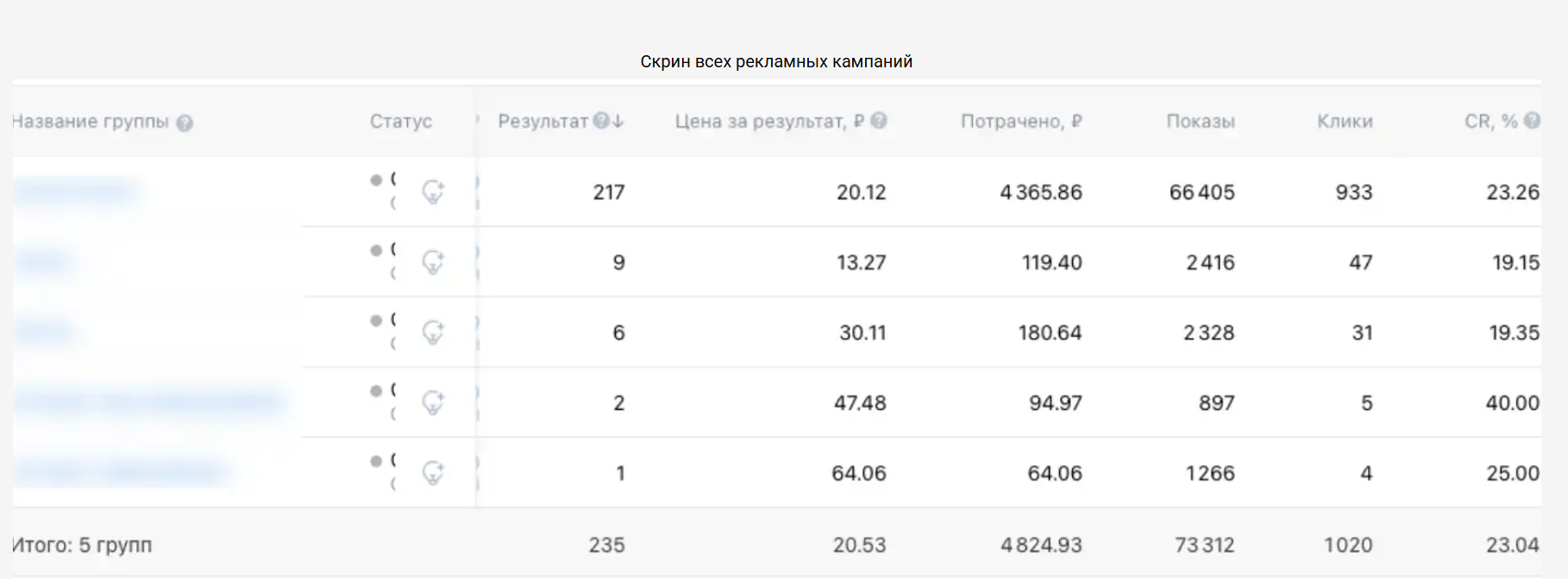Sort by Результат column header

[543, 122]
